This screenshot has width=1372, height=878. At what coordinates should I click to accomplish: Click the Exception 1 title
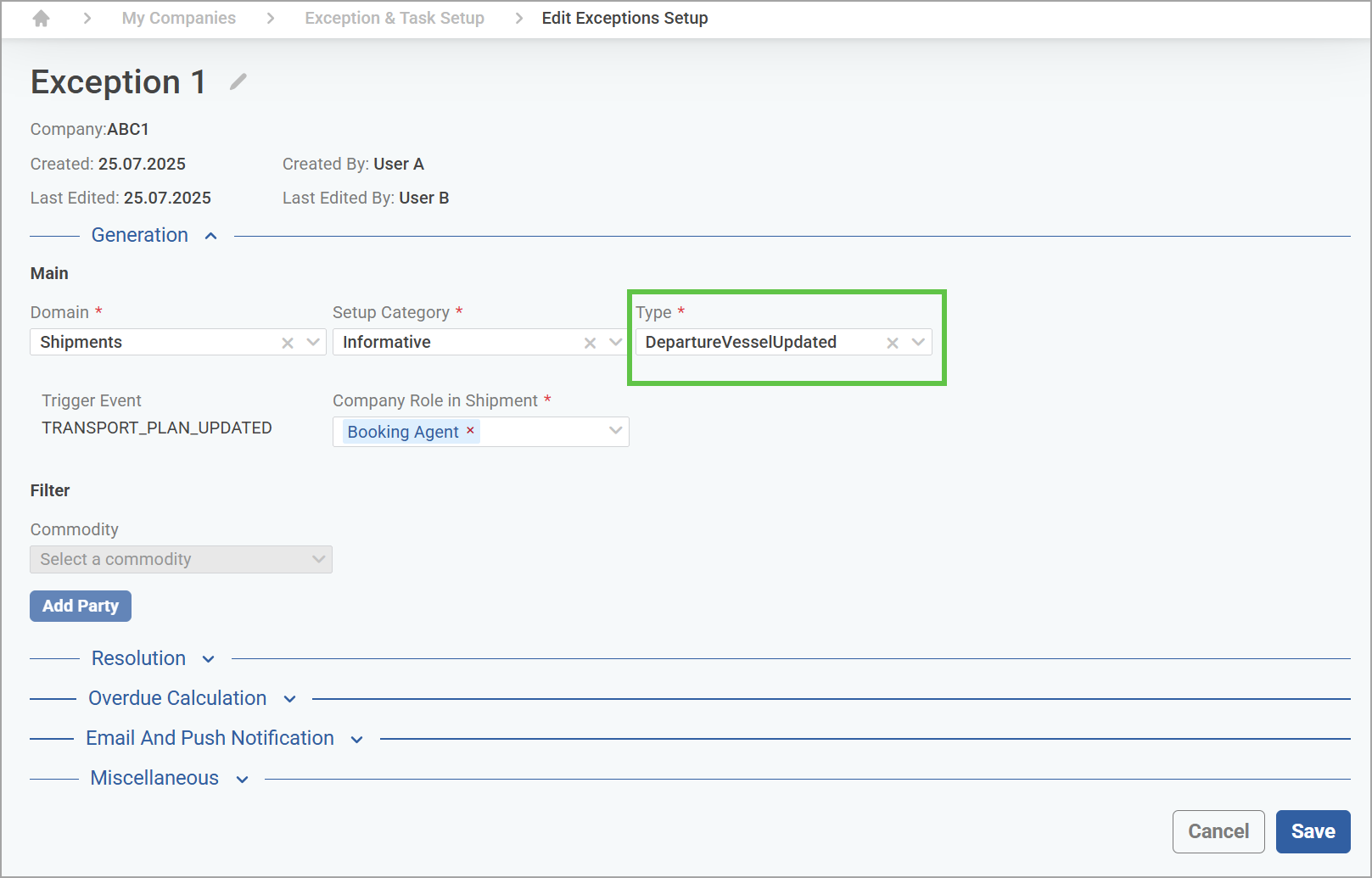click(118, 82)
